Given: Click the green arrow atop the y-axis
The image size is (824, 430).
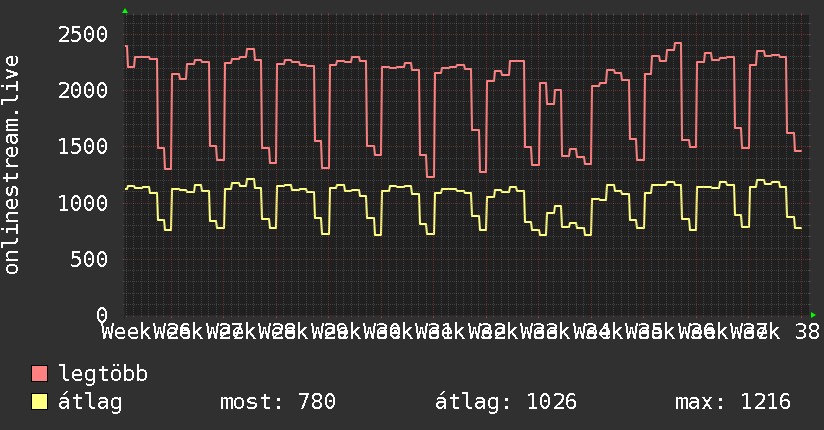Looking at the screenshot, I should [x=125, y=11].
